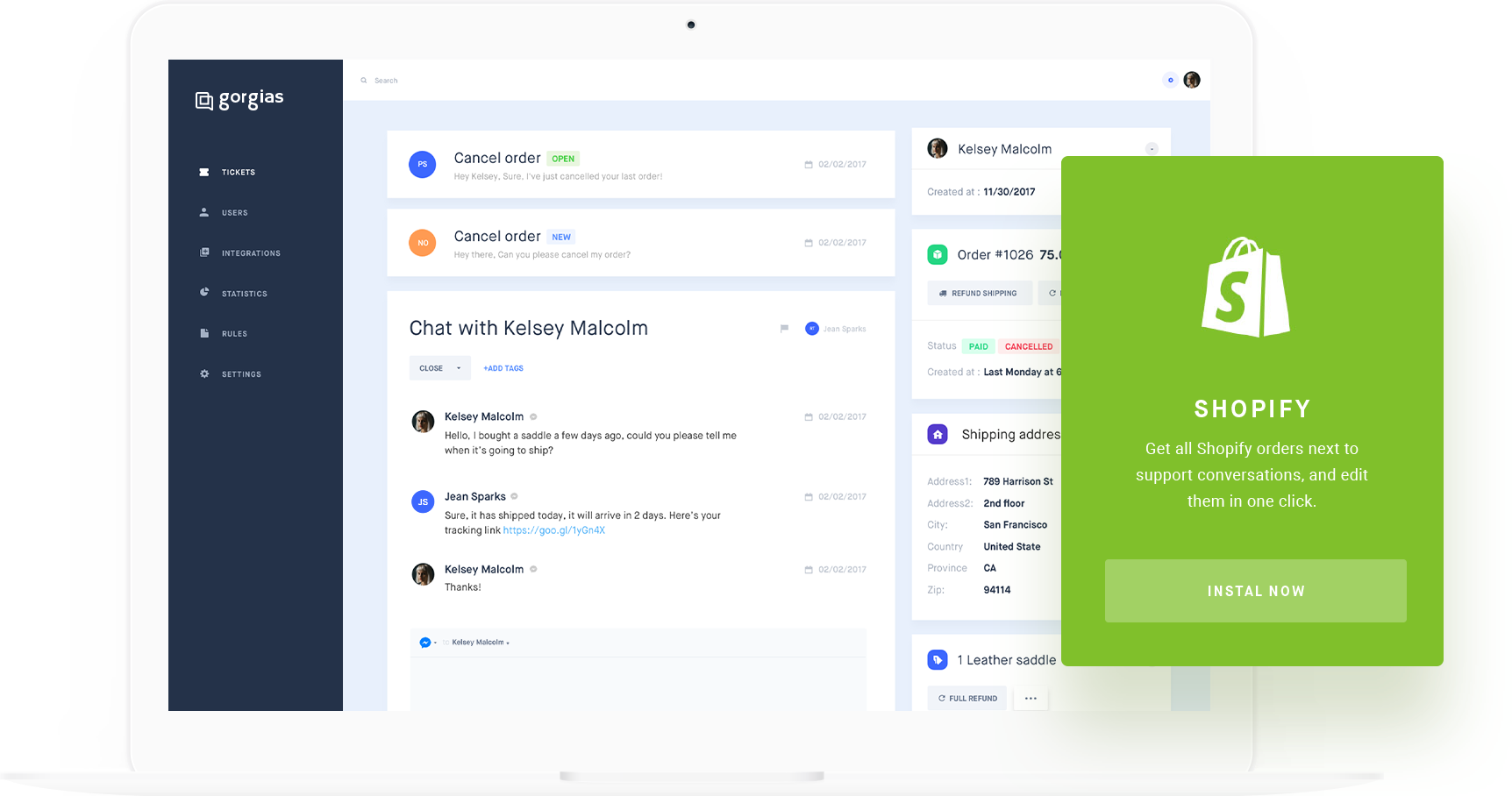Open the Kelsey Malcolm recipient dropdown in the reply box
The height and width of the screenshot is (796, 1512).
[x=479, y=643]
